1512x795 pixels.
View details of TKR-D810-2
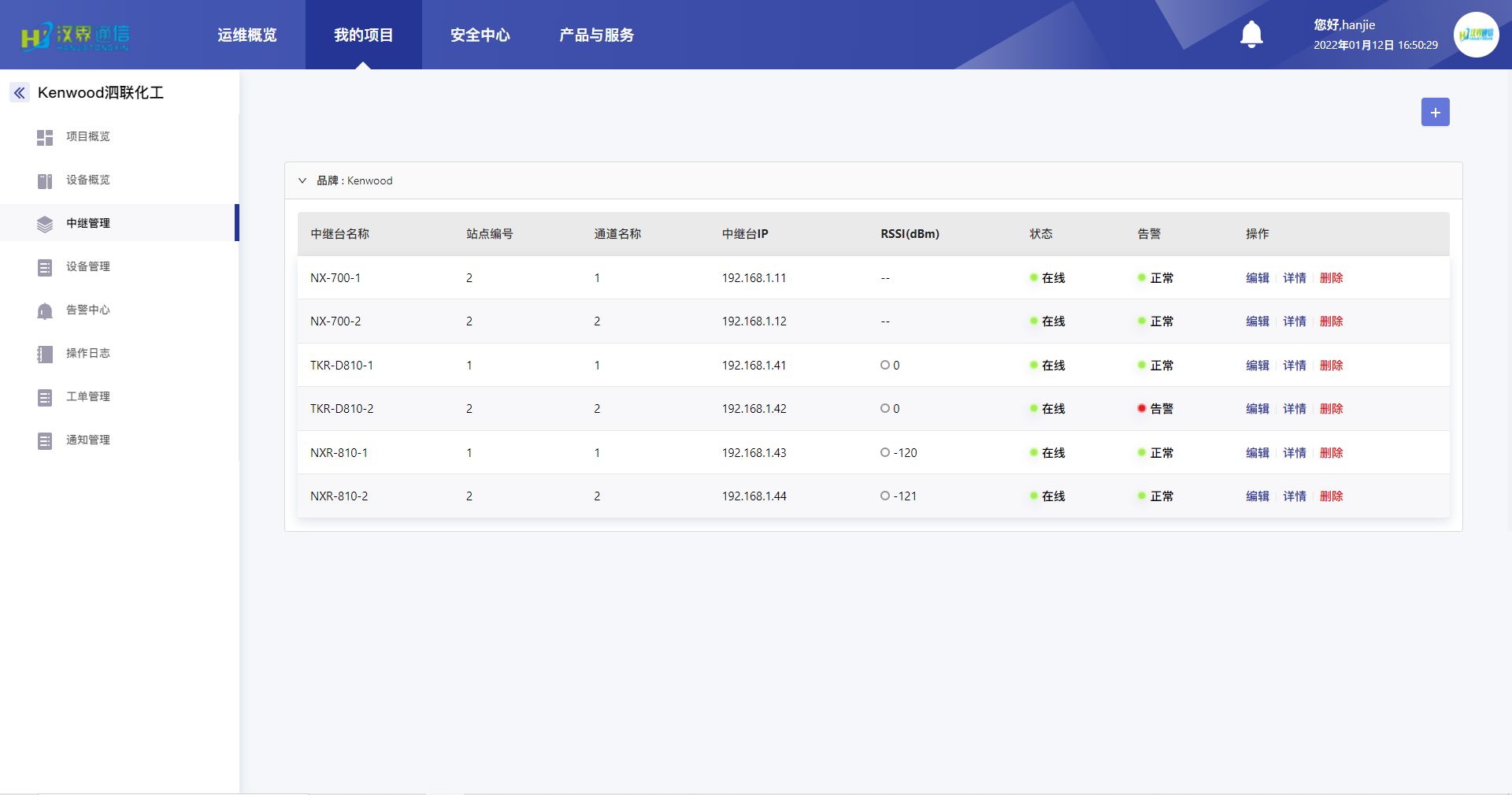[1295, 409]
